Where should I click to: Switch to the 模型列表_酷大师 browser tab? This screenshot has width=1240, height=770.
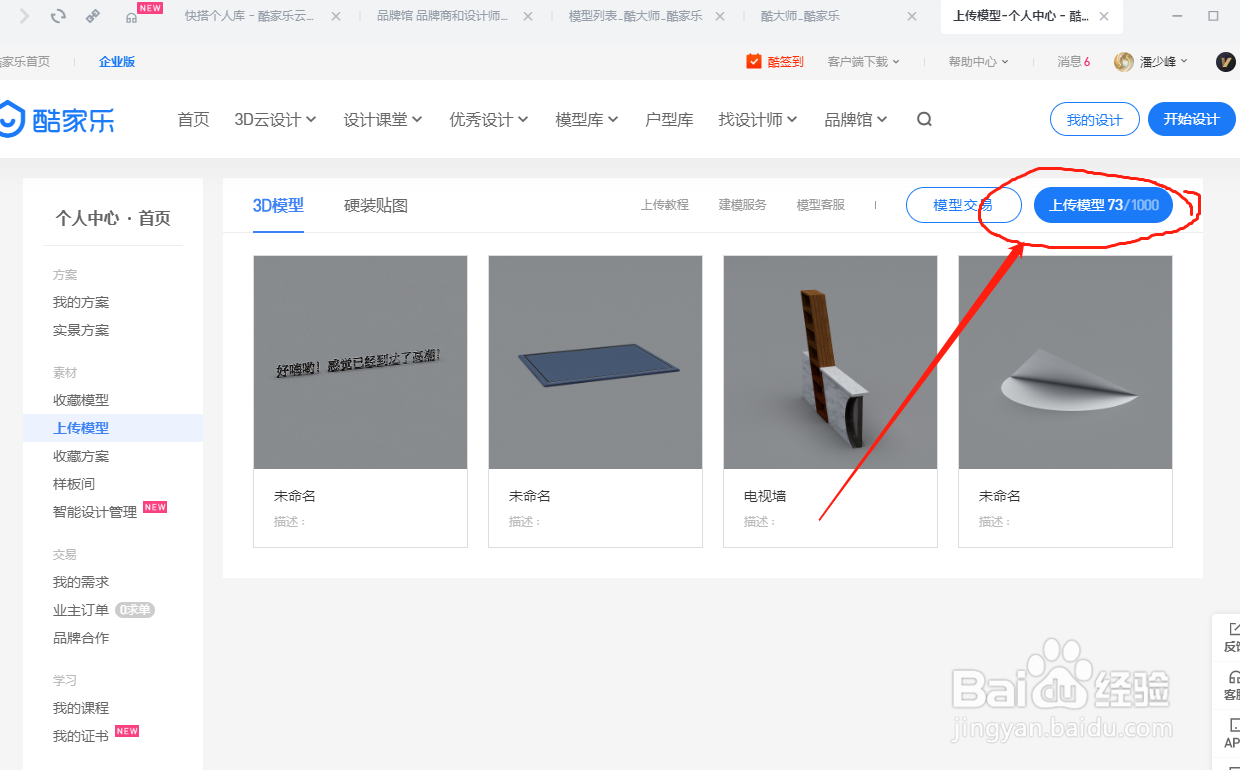(x=636, y=17)
